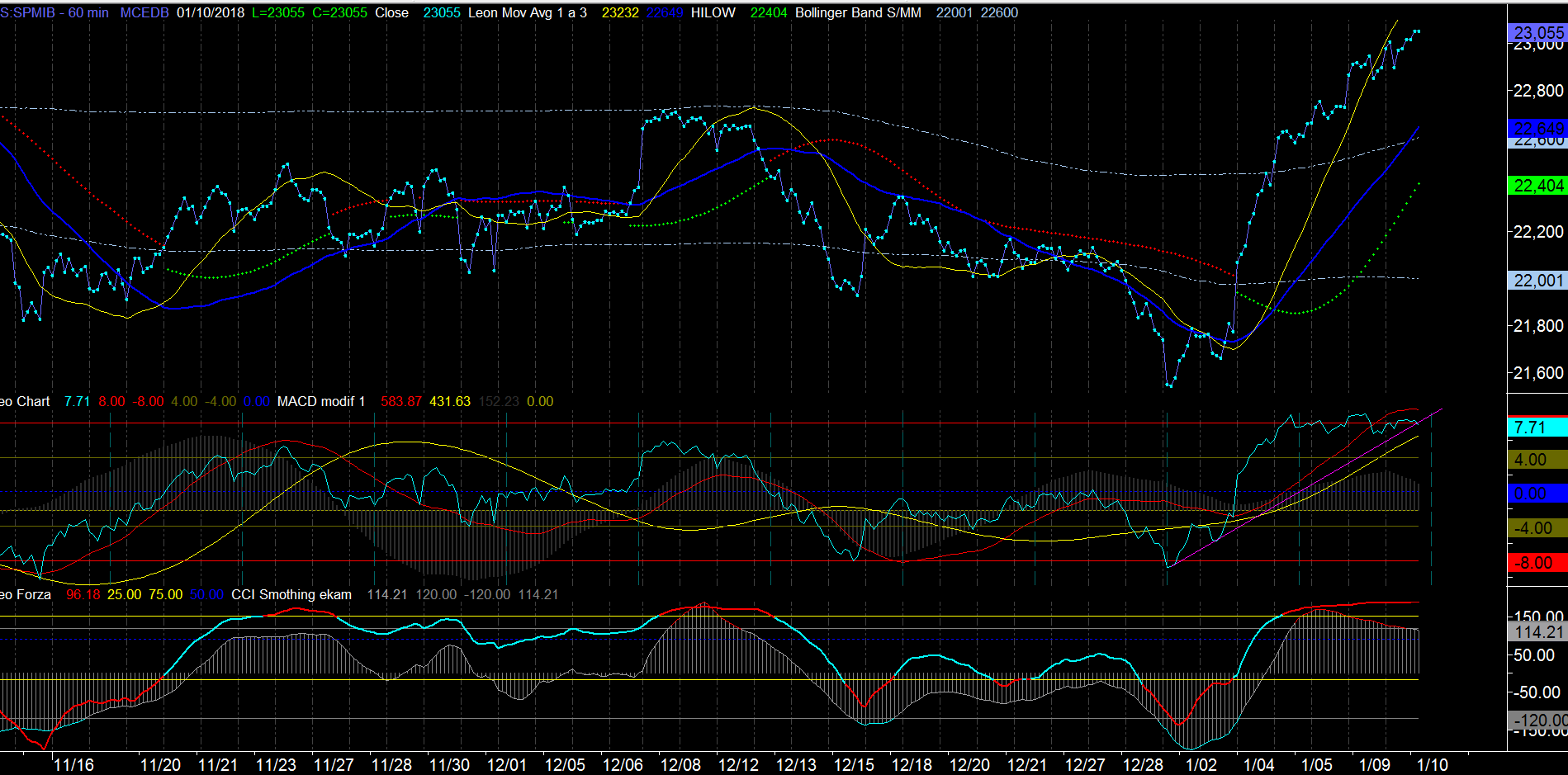Image resolution: width=1568 pixels, height=775 pixels.
Task: Select the L=23055 low value
Action: [278, 12]
